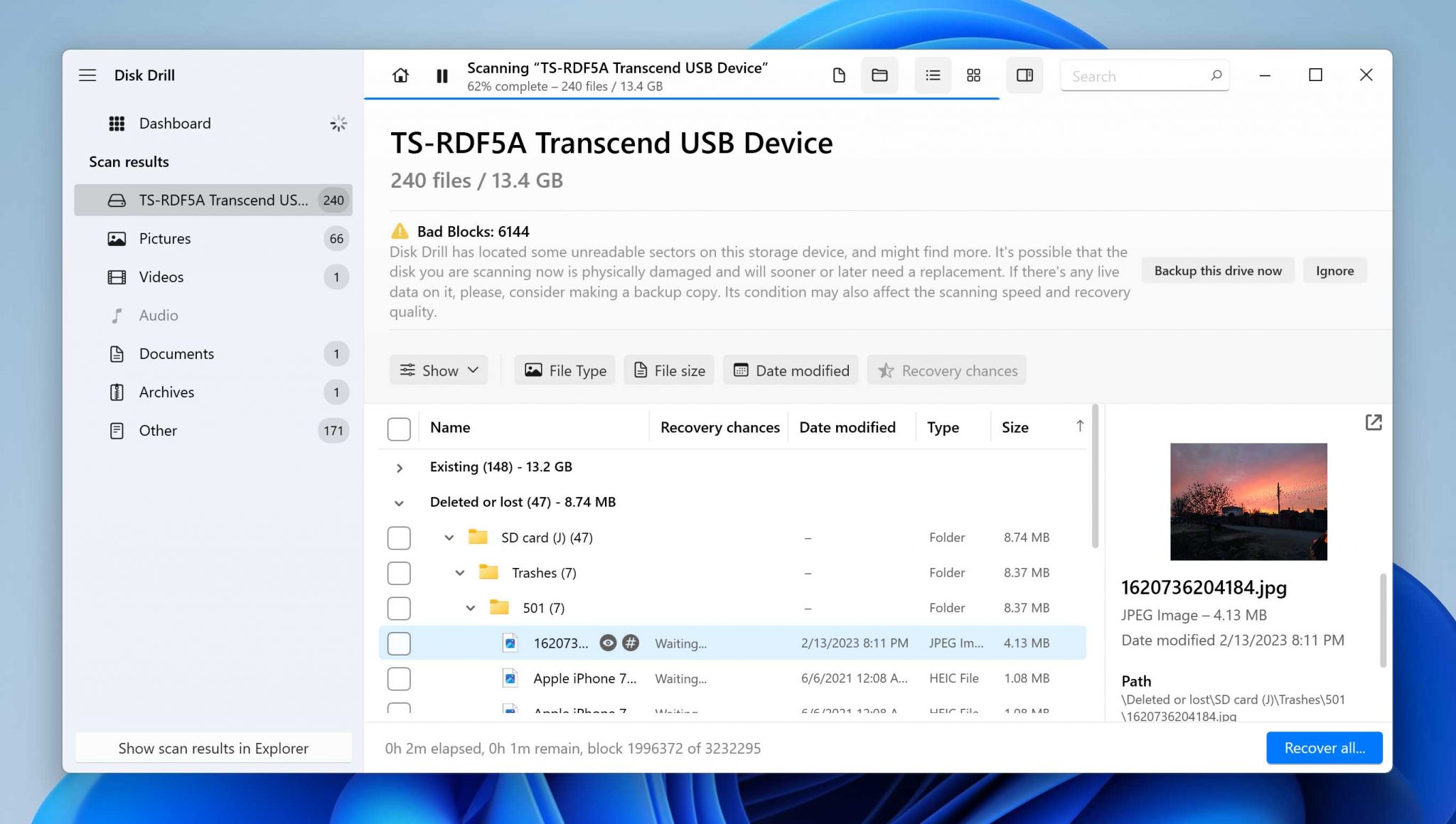
Task: Select all files with the header checkbox
Action: click(x=399, y=427)
